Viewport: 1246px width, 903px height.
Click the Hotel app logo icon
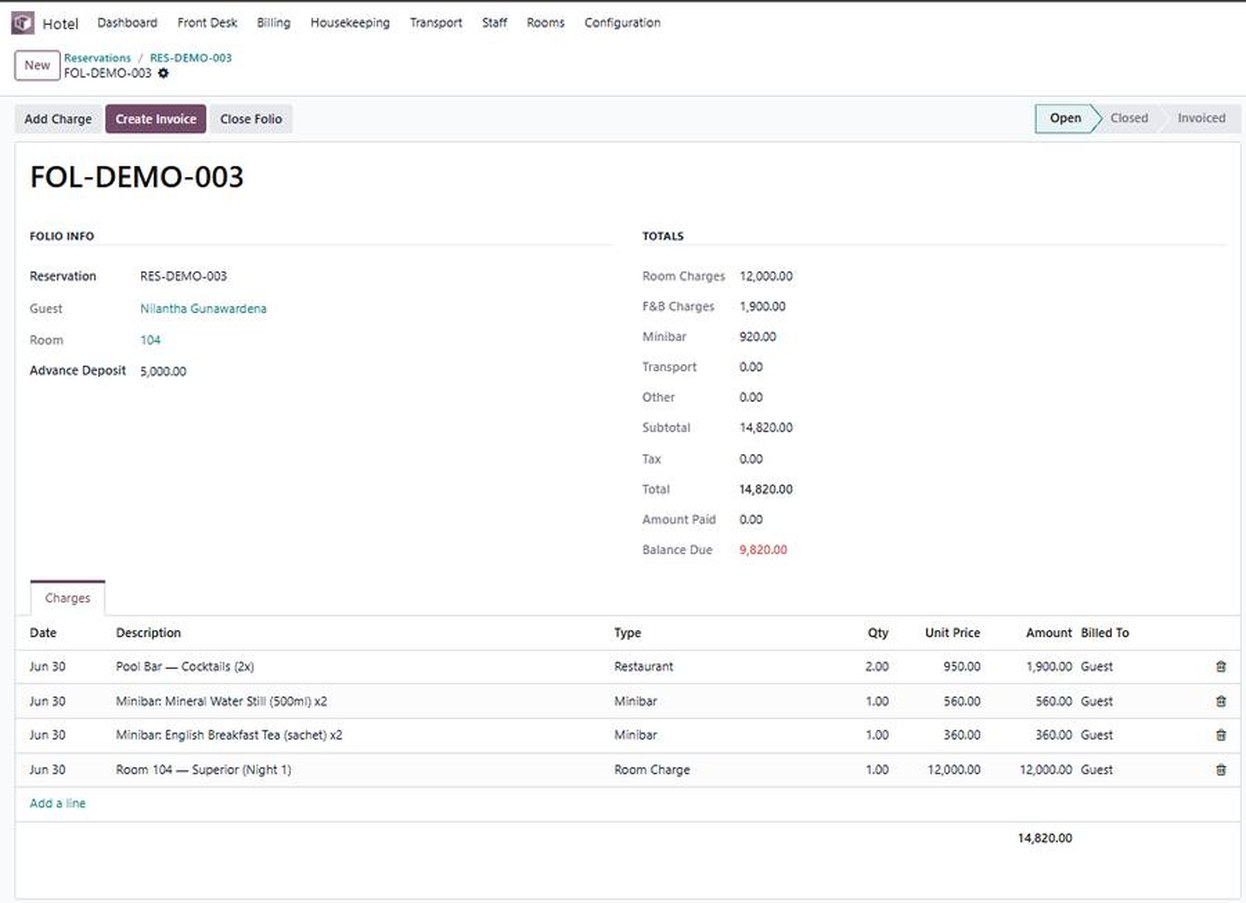tap(22, 22)
